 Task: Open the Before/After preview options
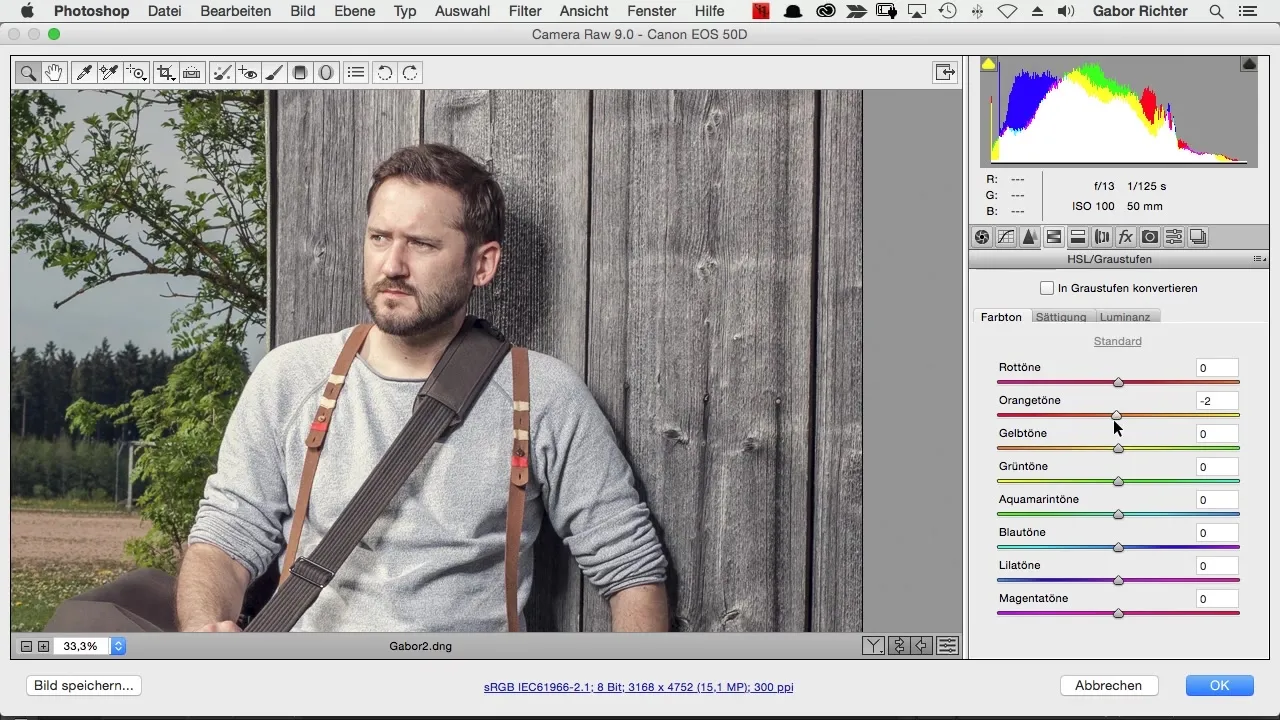point(874,646)
